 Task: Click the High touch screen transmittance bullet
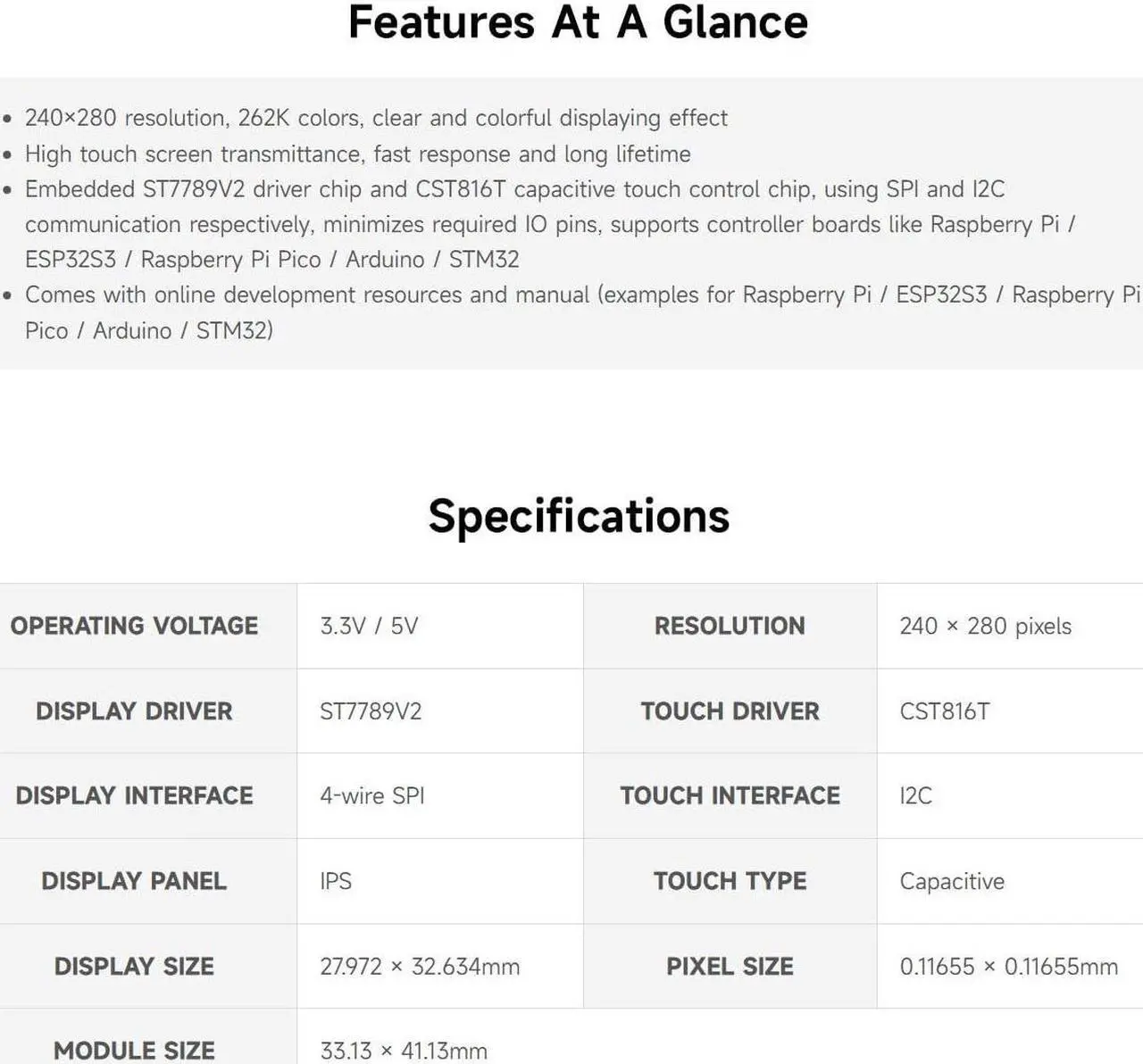coord(357,154)
